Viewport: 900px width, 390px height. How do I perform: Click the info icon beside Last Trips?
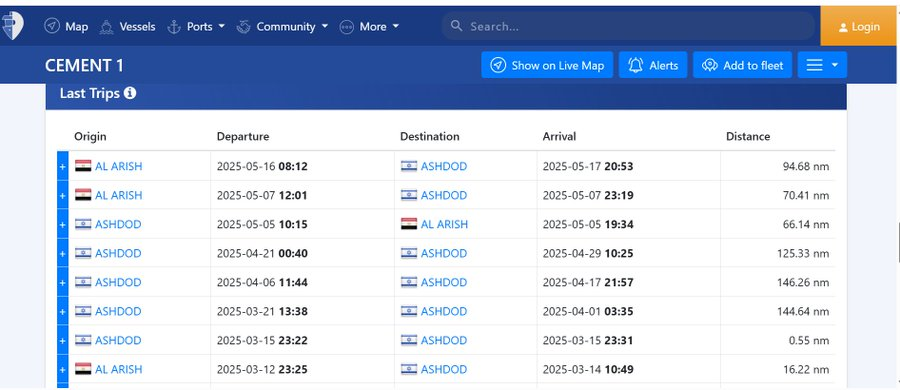point(130,92)
